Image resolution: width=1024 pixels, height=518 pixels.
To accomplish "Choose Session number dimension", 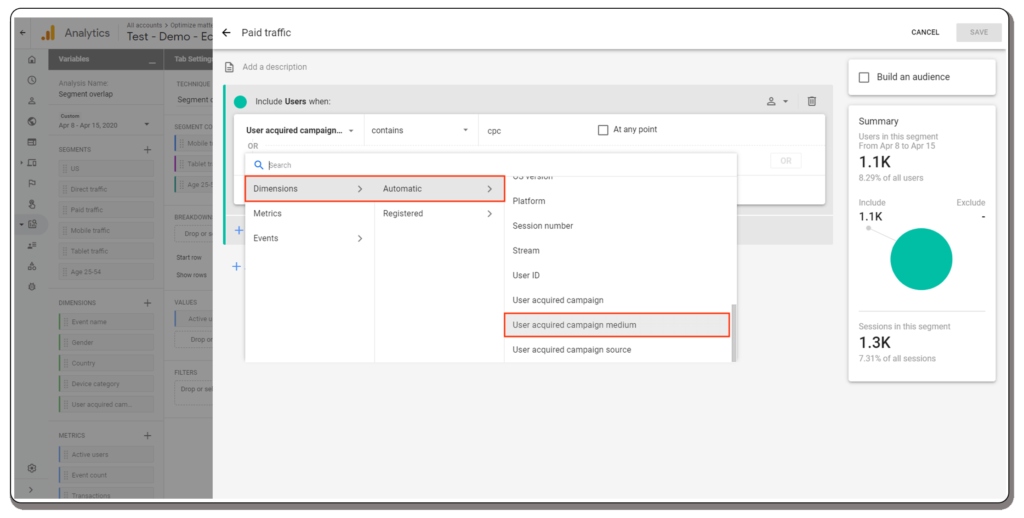I will tap(618, 226).
